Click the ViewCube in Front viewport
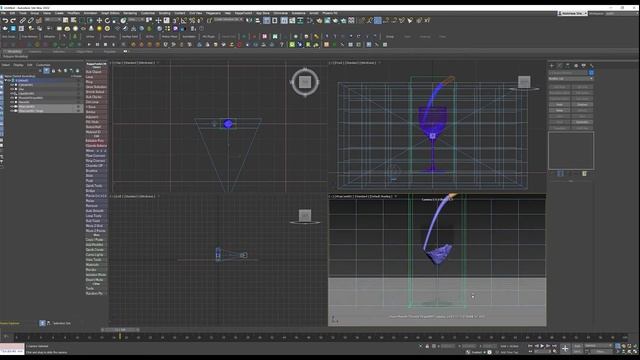Image resolution: width=640 pixels, height=360 pixels. [x=524, y=82]
